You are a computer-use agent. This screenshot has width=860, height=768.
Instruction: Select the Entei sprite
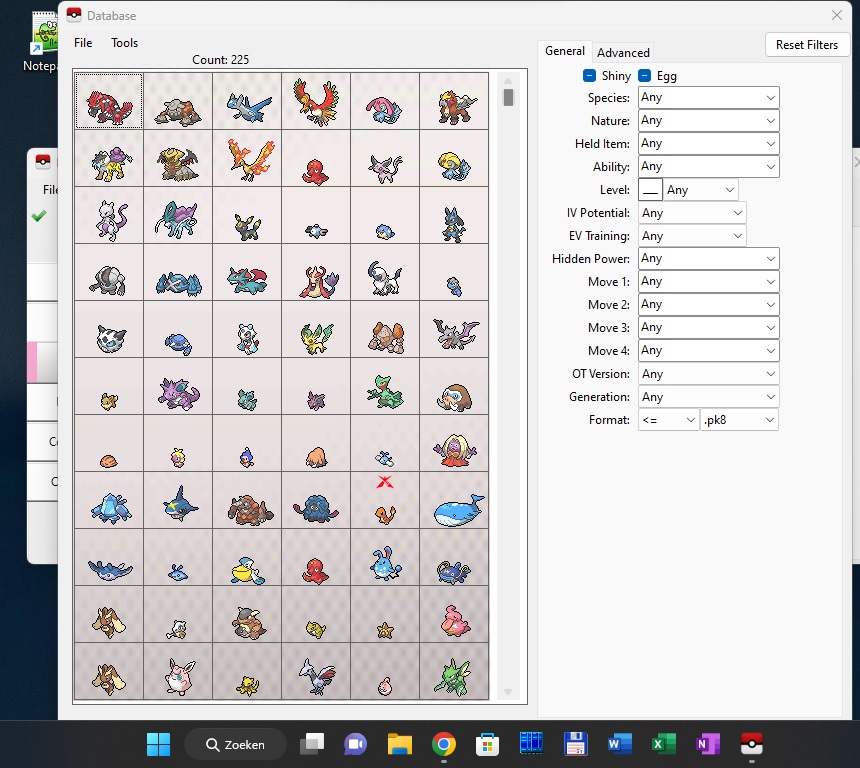coord(454,101)
